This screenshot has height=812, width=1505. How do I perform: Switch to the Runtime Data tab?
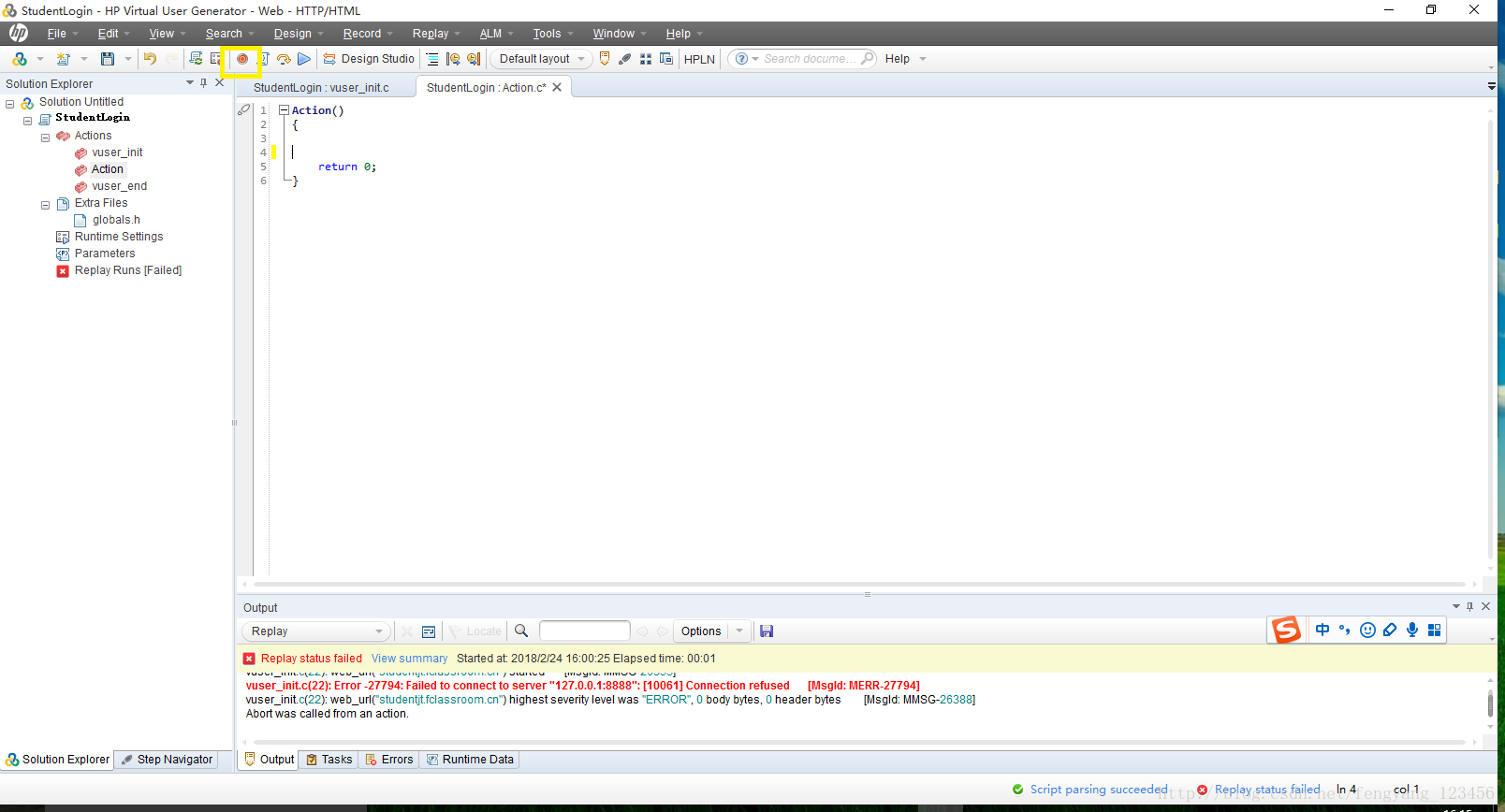470,760
